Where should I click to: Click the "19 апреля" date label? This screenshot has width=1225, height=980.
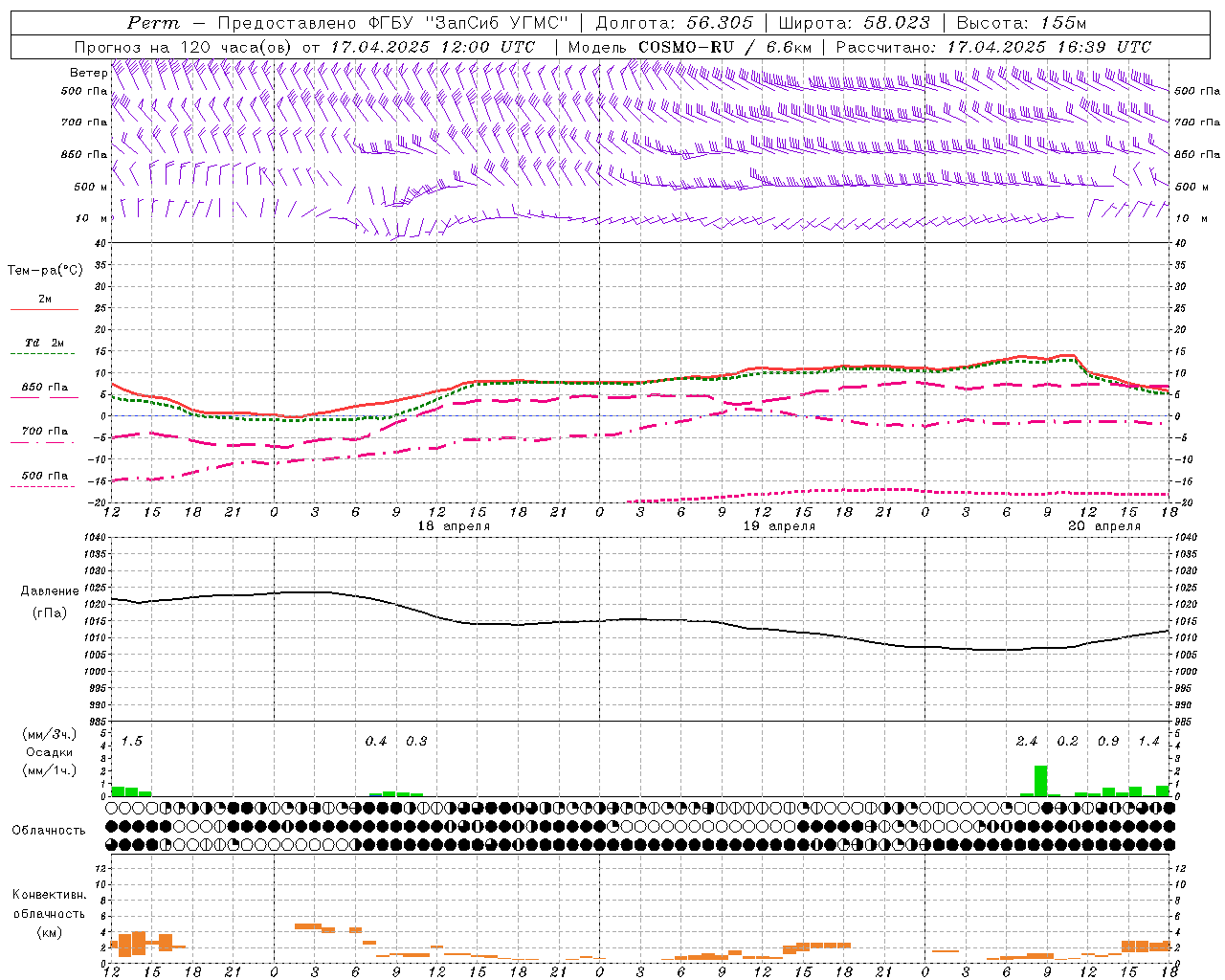point(779,526)
